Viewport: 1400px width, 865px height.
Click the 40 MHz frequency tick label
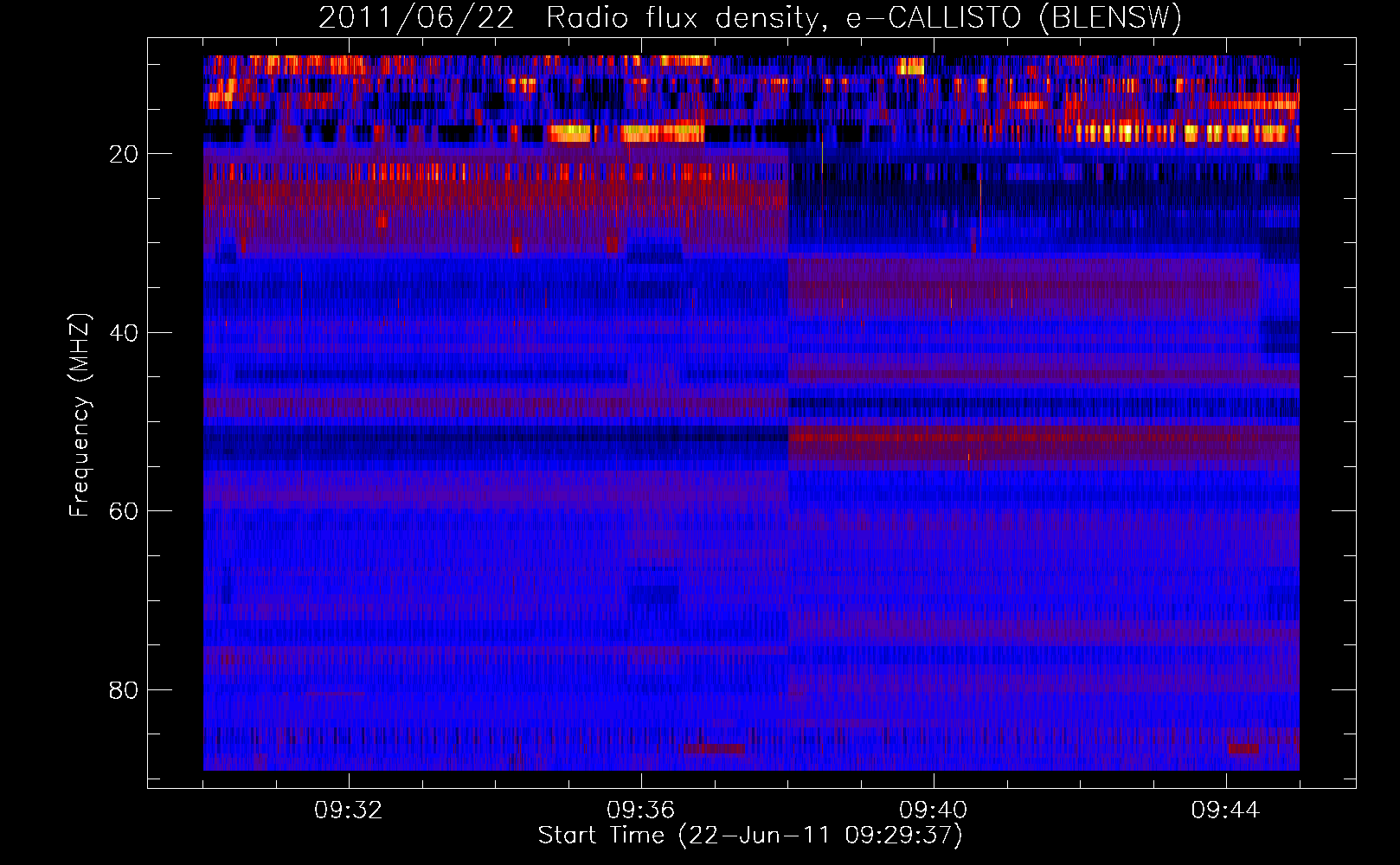click(x=125, y=333)
